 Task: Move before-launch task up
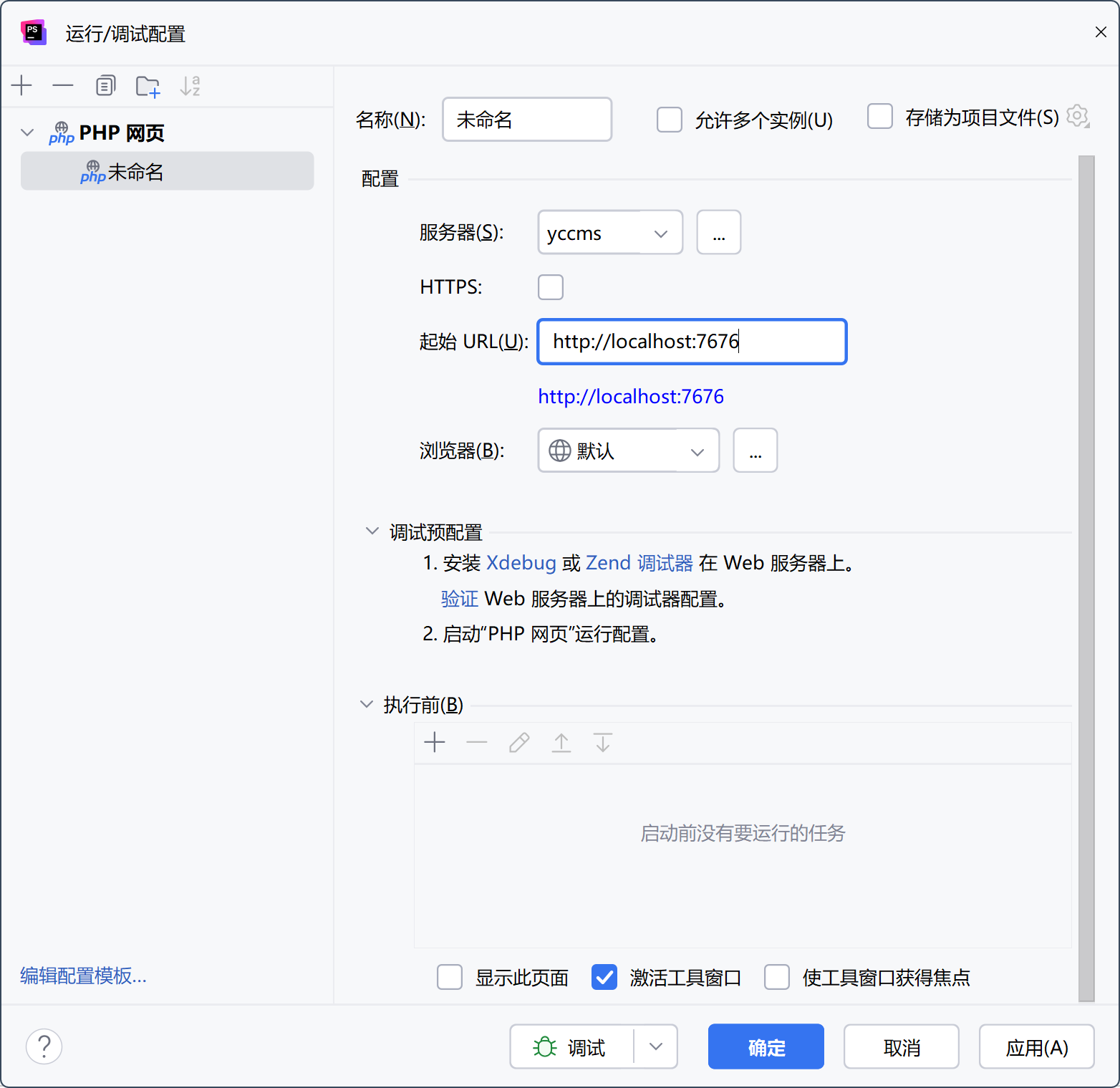[x=561, y=743]
